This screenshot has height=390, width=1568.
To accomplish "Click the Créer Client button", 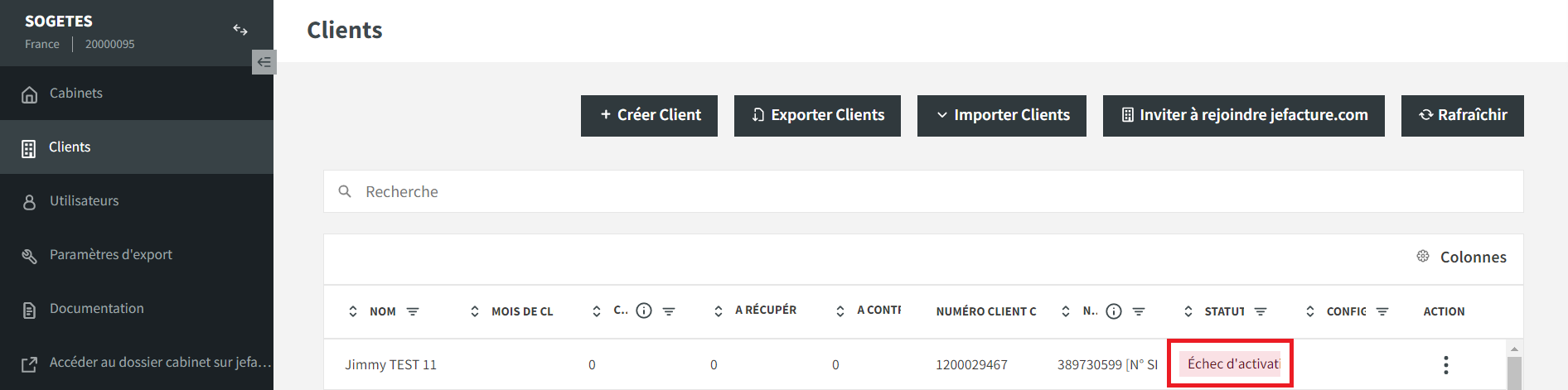I will click(x=649, y=116).
